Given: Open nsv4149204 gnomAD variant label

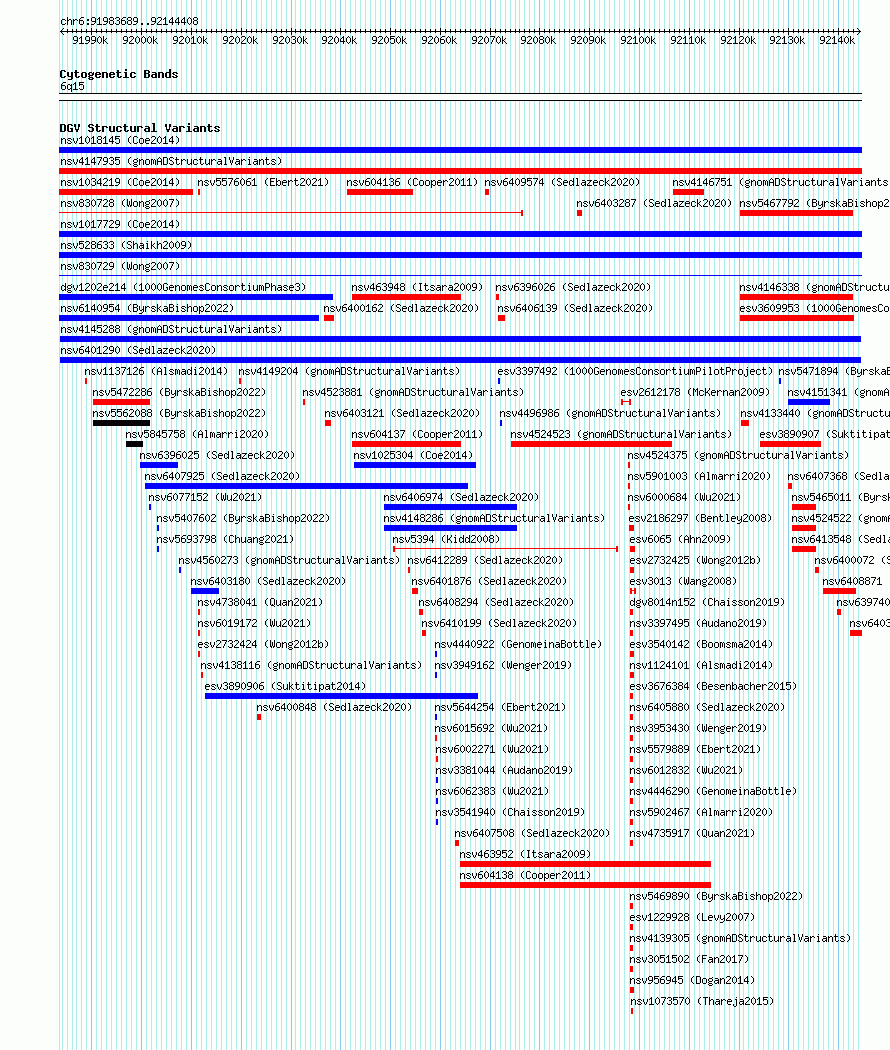Looking at the screenshot, I should 350,372.
